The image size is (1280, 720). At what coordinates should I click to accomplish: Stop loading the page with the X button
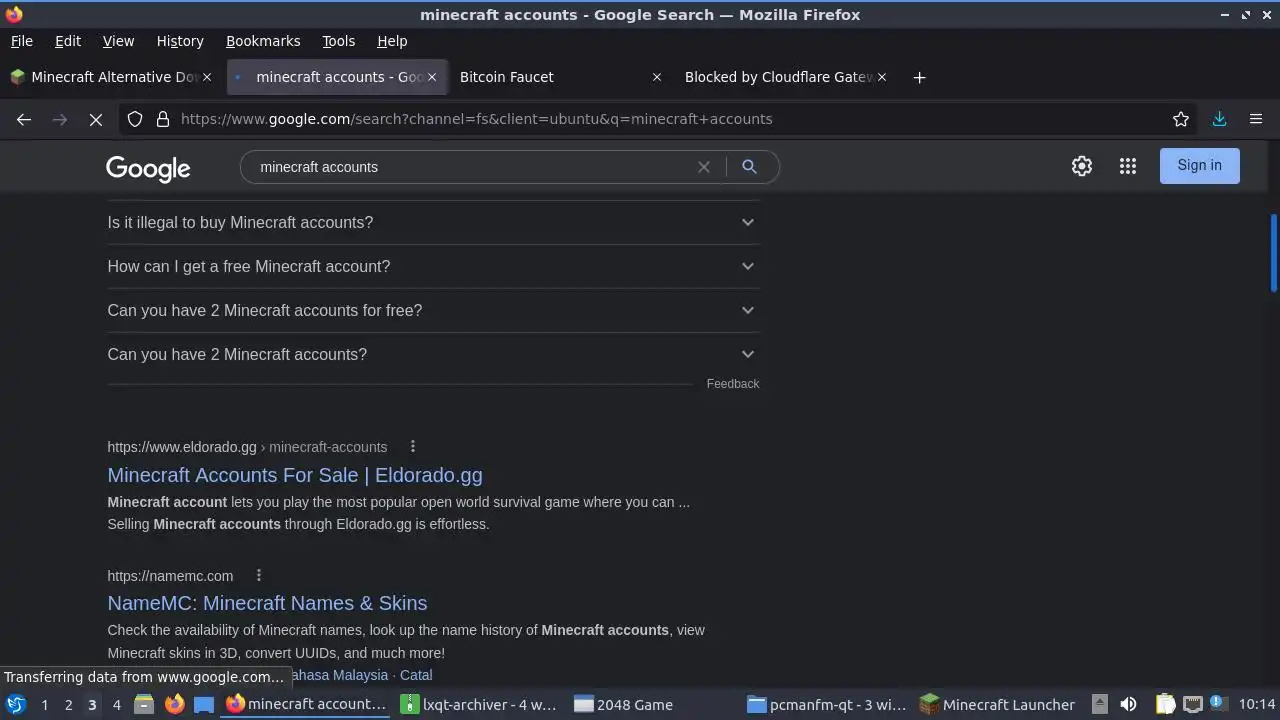point(96,119)
